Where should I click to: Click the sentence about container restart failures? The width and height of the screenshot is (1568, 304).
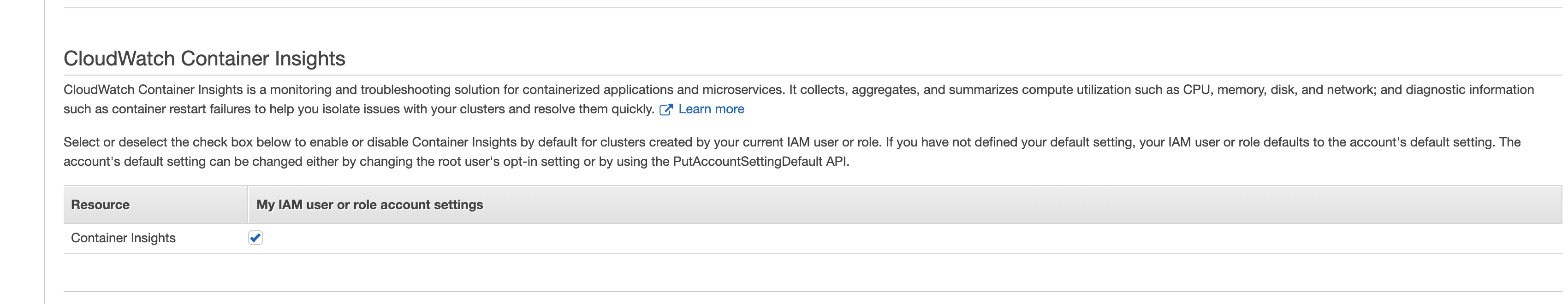[x=304, y=110]
